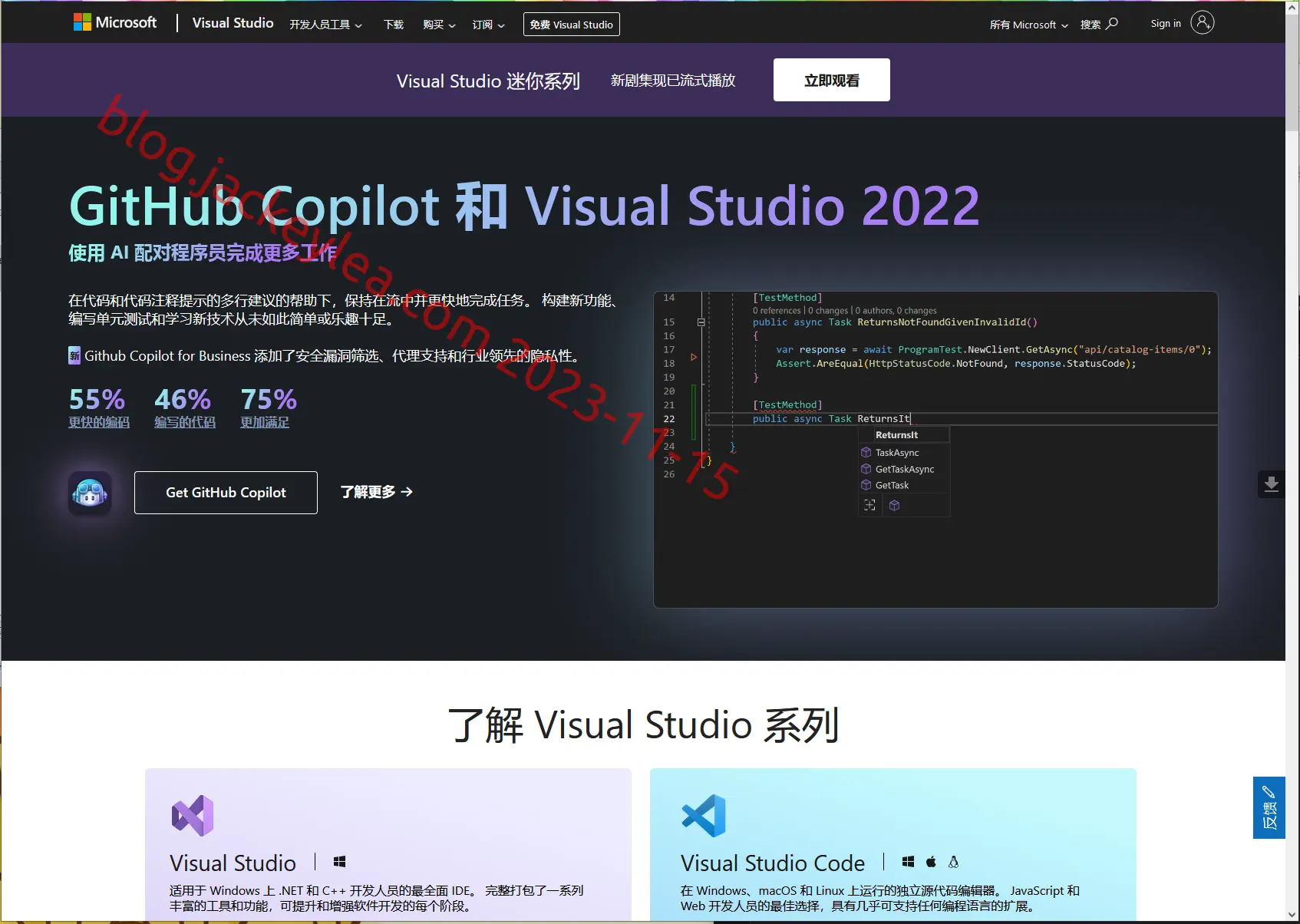Expand the 订阅 dropdown
The width and height of the screenshot is (1300, 924).
point(488,25)
